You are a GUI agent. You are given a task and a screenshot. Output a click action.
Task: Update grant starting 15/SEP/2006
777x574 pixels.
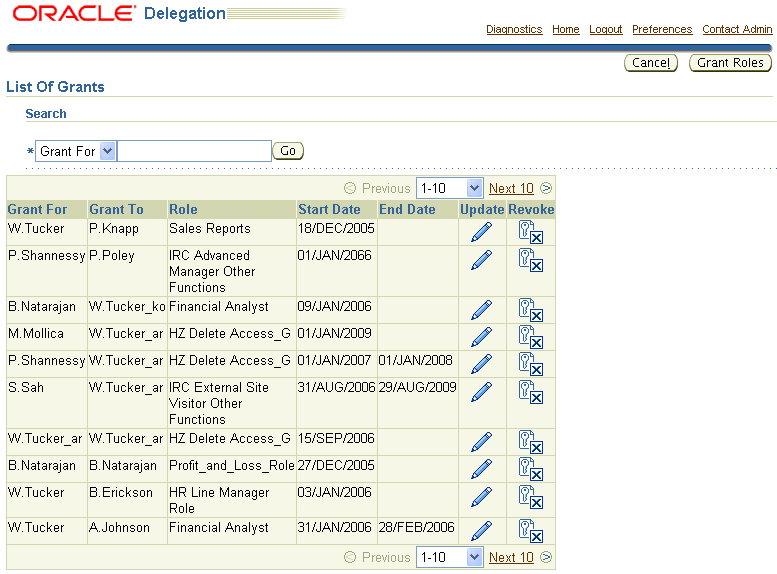(481, 442)
